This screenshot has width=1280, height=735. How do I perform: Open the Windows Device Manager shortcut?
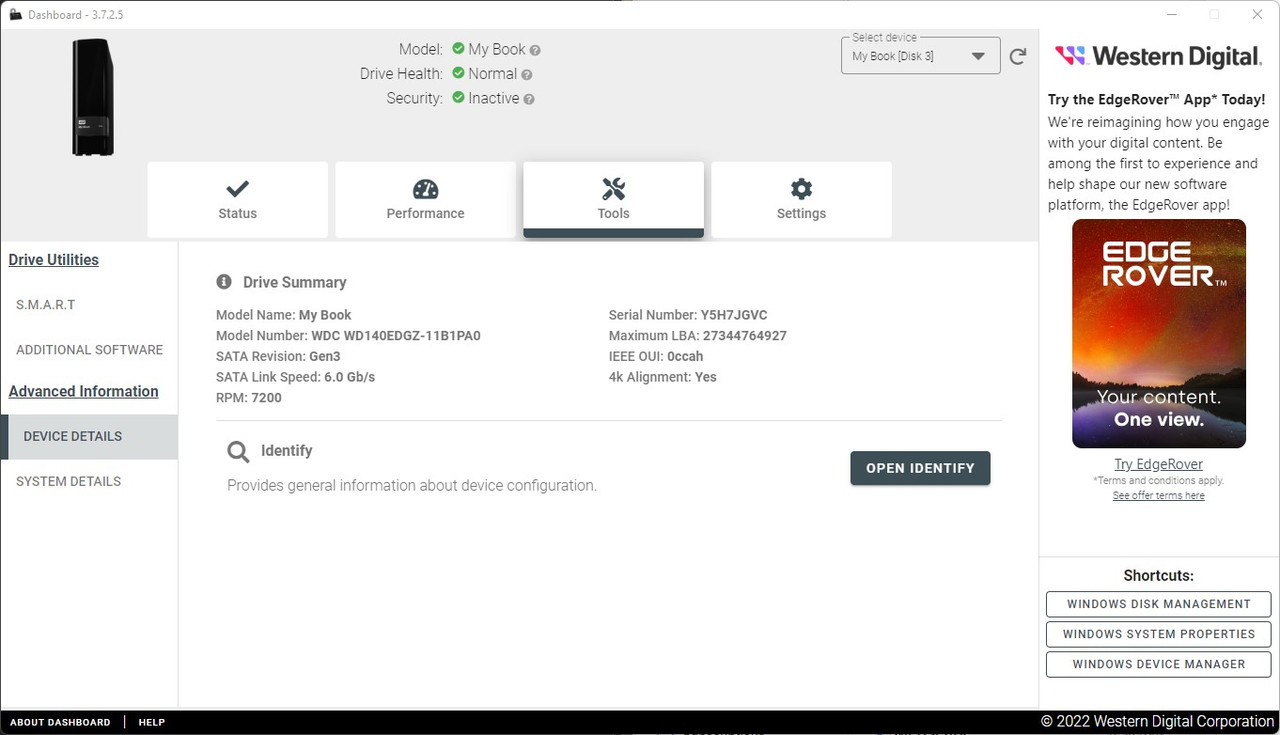(x=1159, y=664)
